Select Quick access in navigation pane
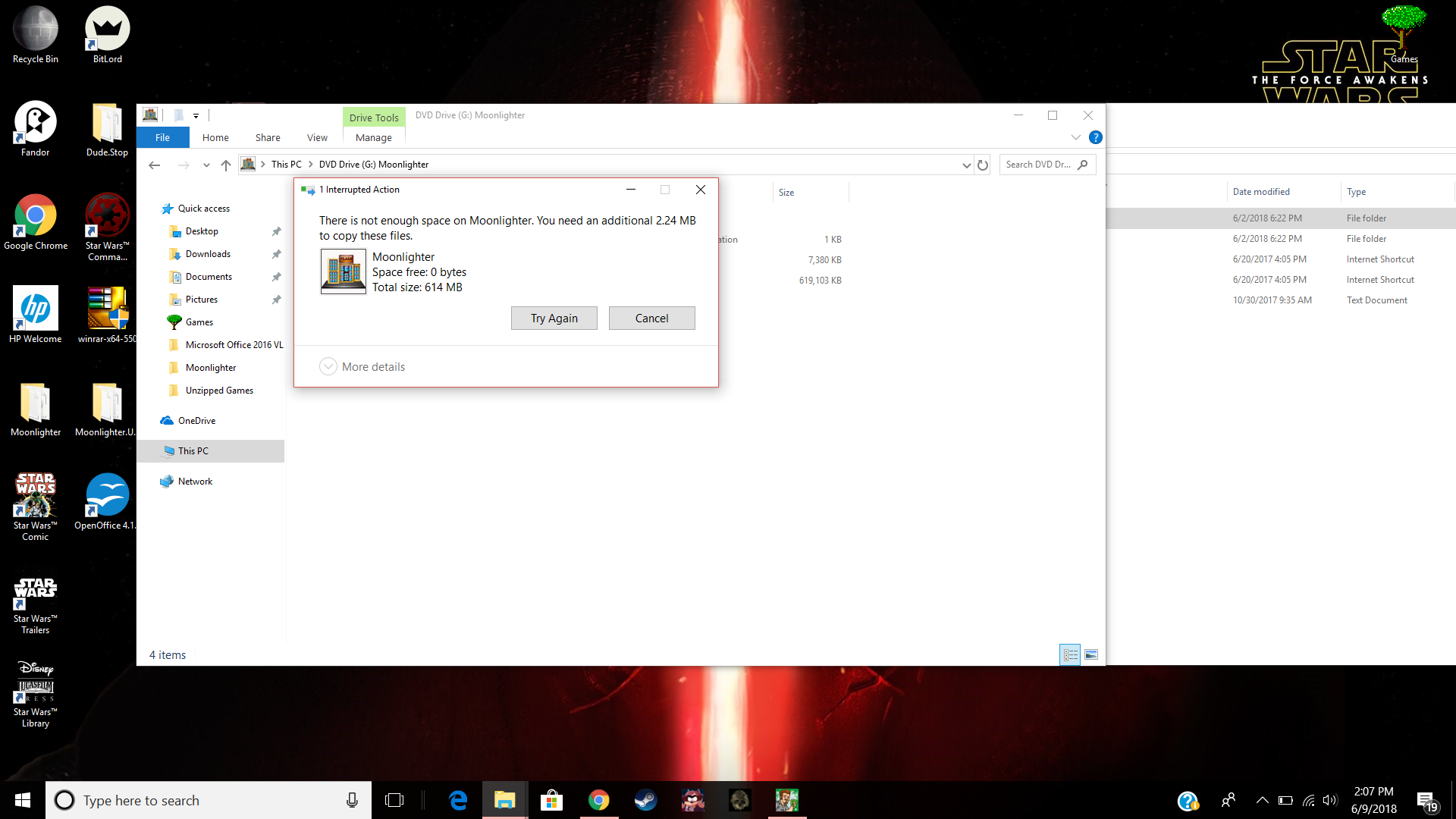Image resolution: width=1456 pixels, height=819 pixels. (203, 209)
